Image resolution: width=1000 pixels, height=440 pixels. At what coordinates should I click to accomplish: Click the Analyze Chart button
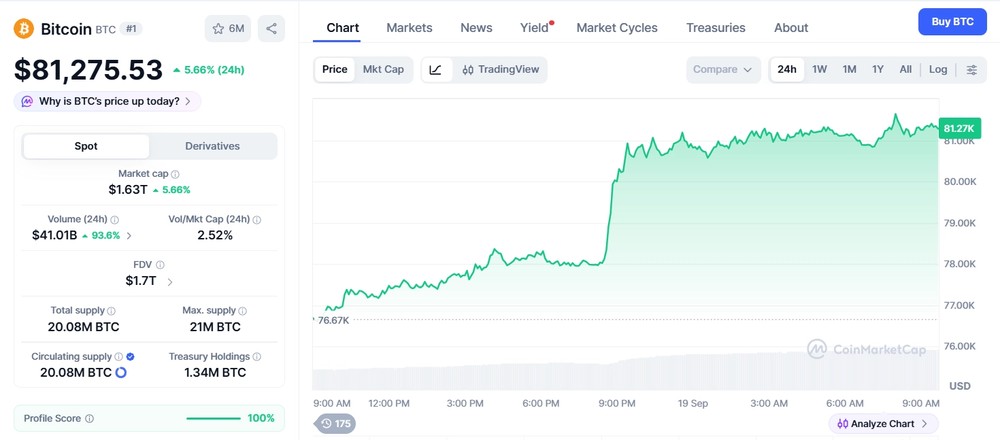[883, 423]
